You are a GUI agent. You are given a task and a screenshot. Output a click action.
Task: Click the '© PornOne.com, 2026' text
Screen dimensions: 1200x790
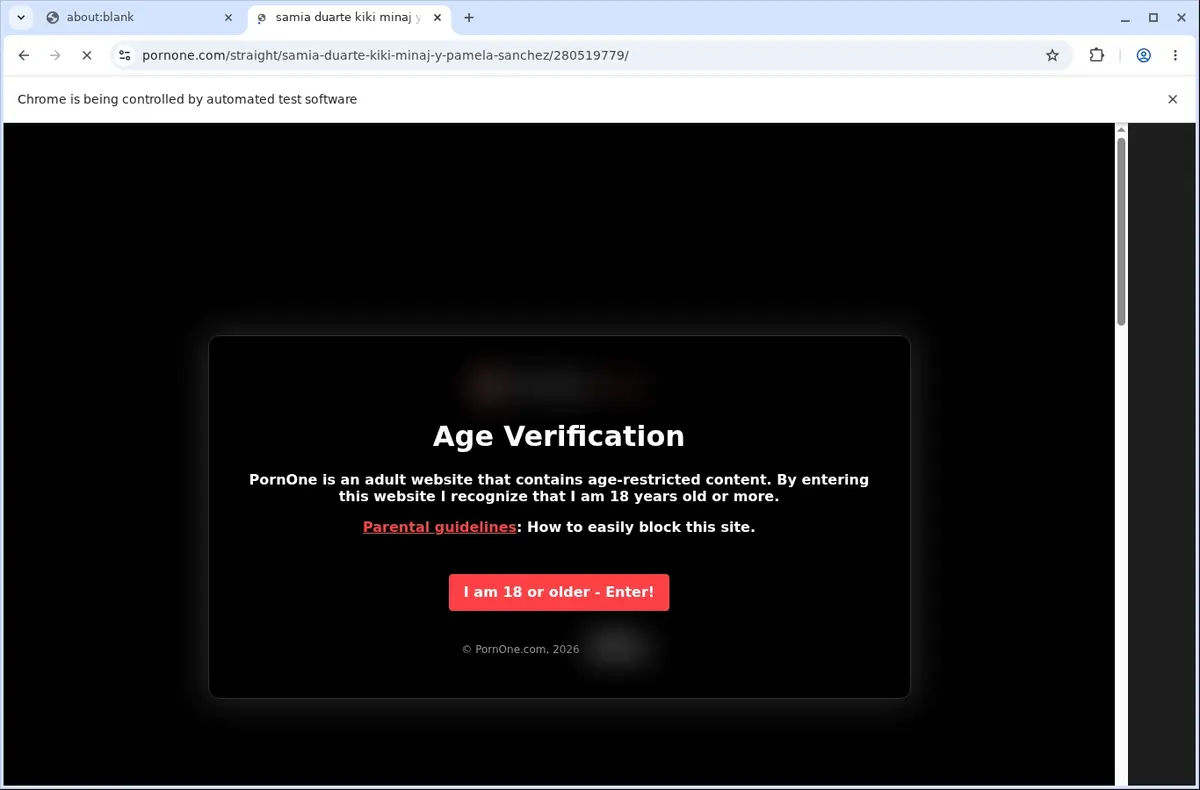(520, 649)
